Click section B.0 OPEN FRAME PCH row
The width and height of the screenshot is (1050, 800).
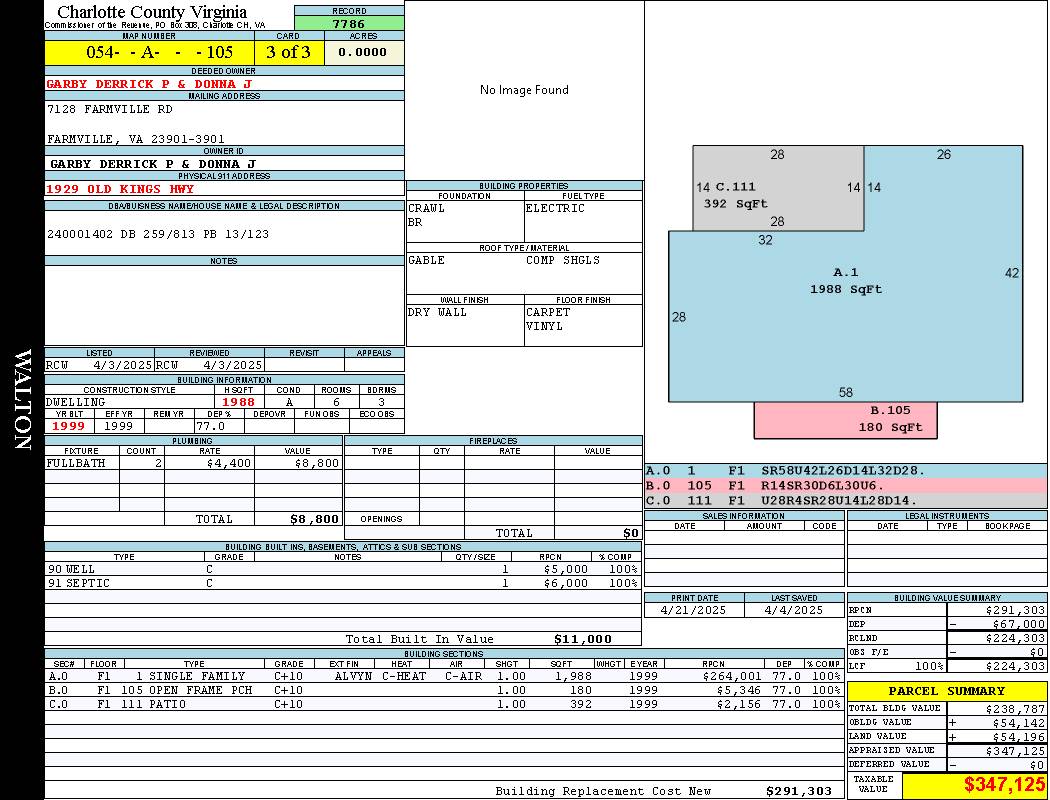coord(444,691)
